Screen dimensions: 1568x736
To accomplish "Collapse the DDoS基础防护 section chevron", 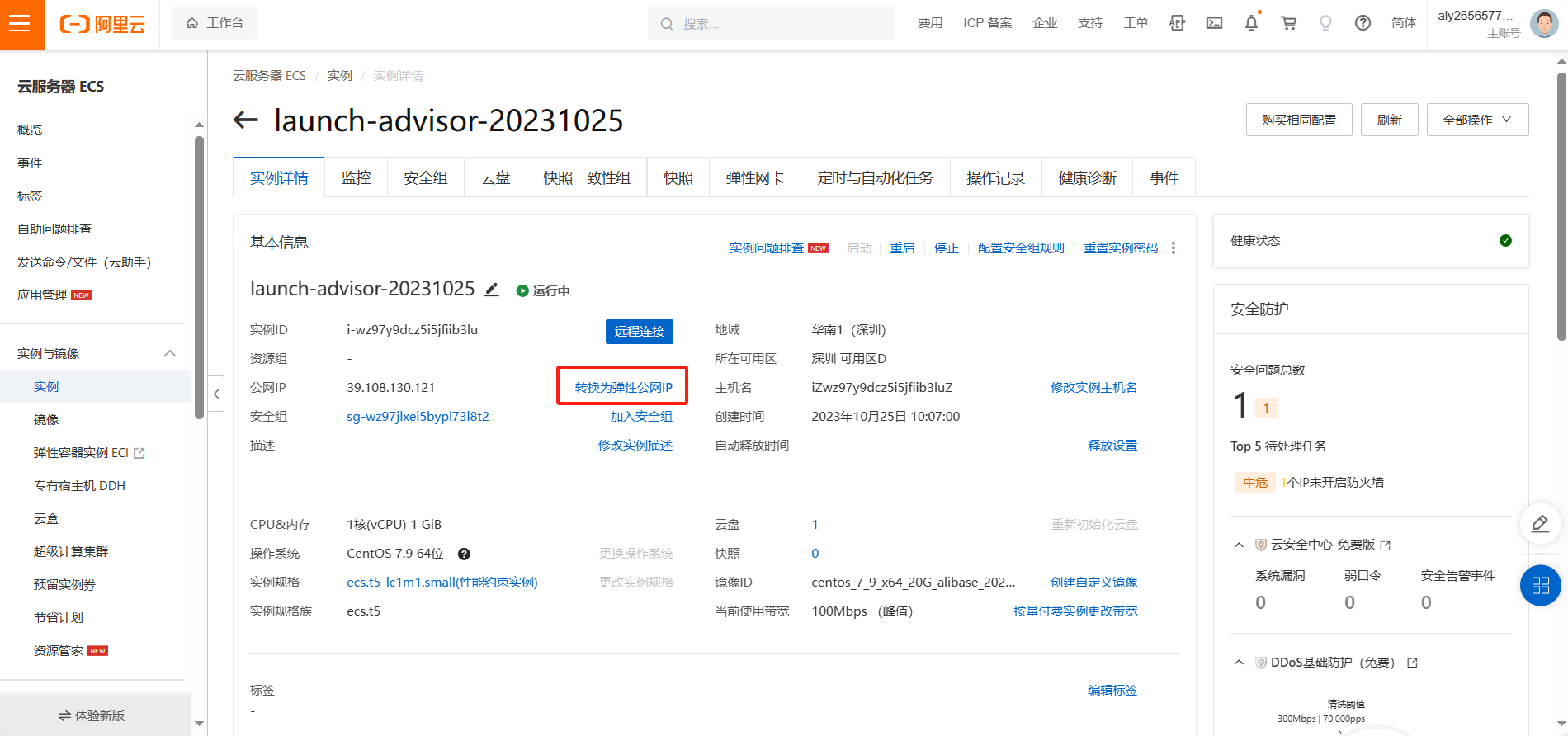I will coord(1239,662).
